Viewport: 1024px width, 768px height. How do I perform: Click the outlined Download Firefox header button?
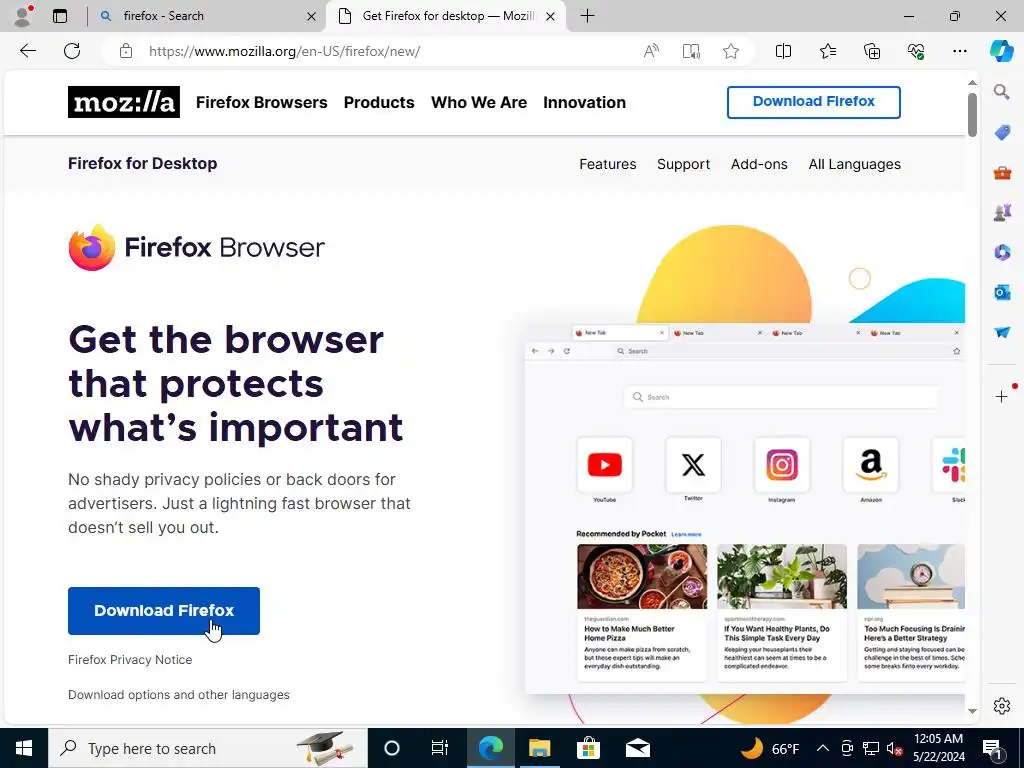click(814, 102)
